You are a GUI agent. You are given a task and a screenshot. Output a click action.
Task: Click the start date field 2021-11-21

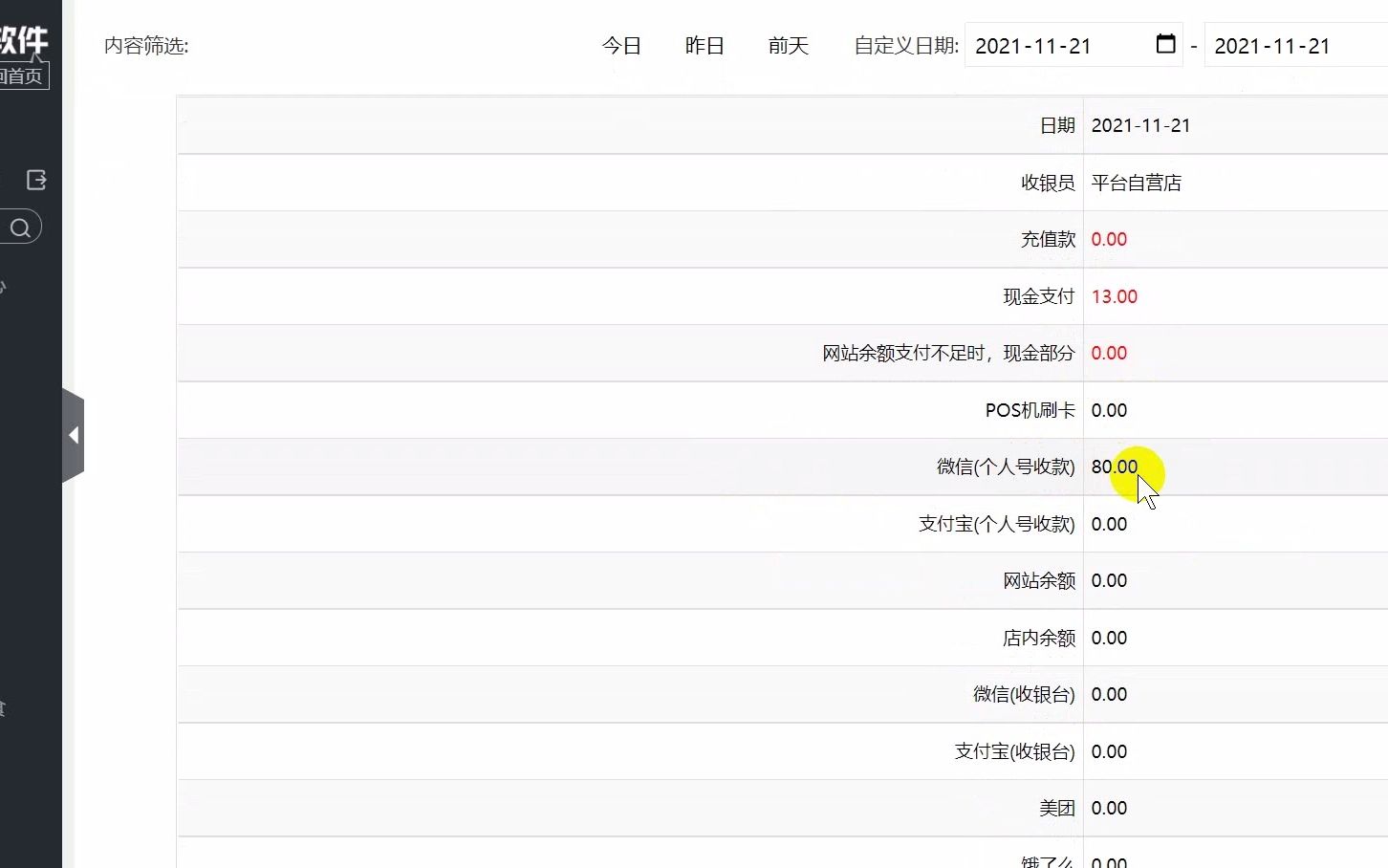click(1074, 45)
